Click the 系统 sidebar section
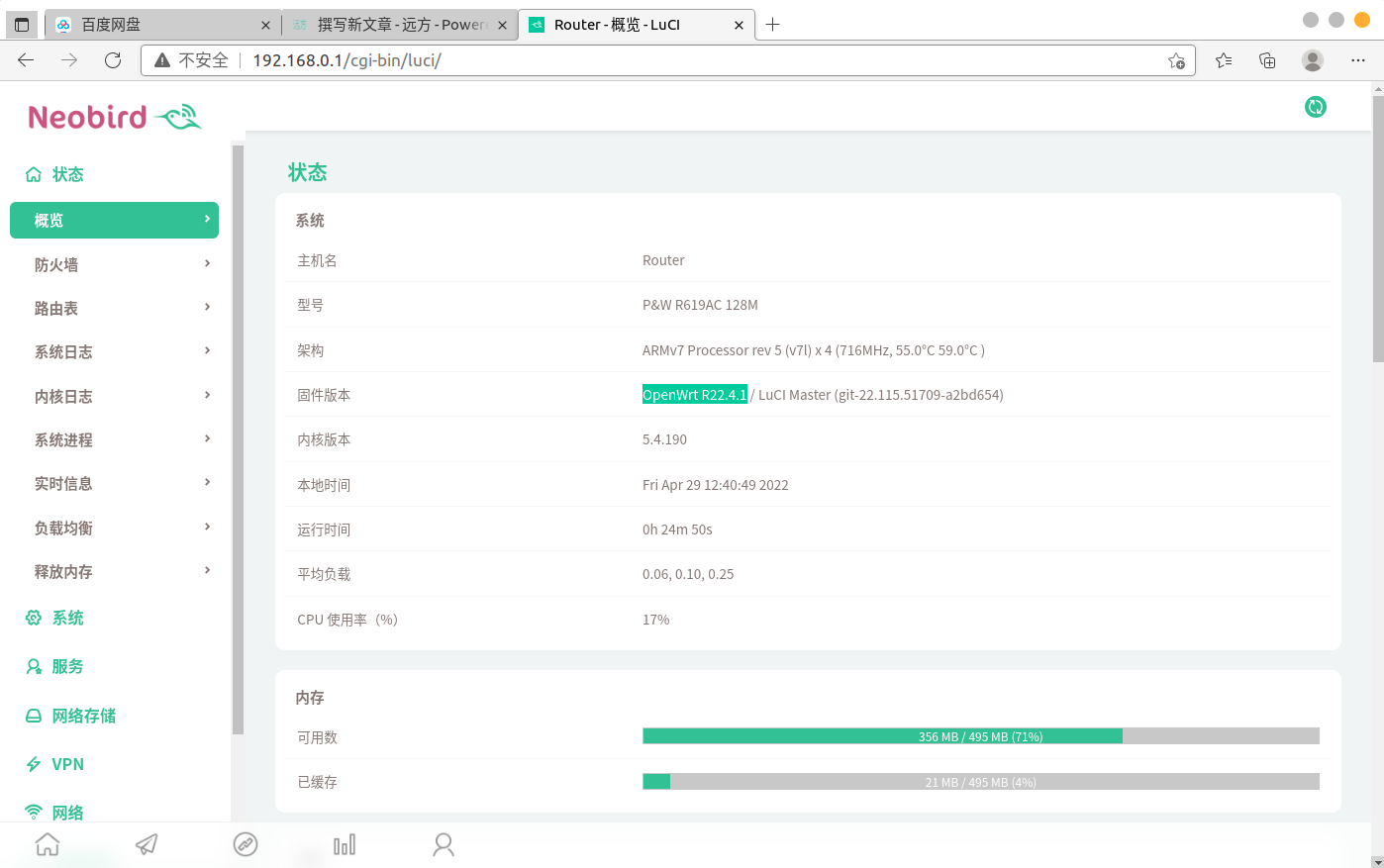Viewport: 1384px width, 868px height. pyautogui.click(x=67, y=618)
